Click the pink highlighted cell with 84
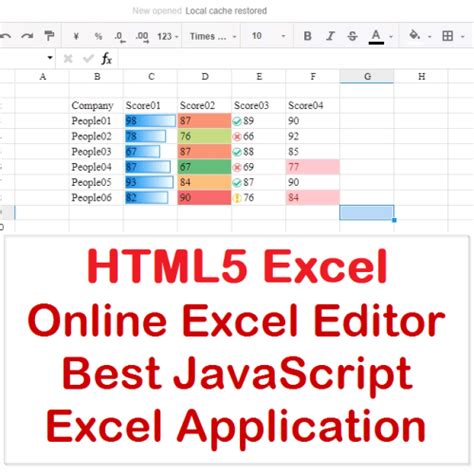Screen dimensions: 474x474 coord(313,198)
